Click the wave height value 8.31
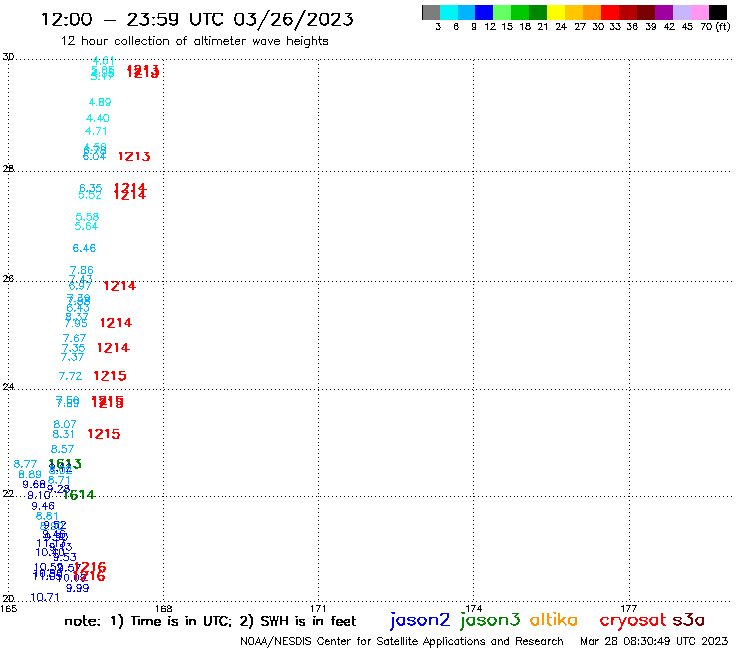 click(x=63, y=434)
